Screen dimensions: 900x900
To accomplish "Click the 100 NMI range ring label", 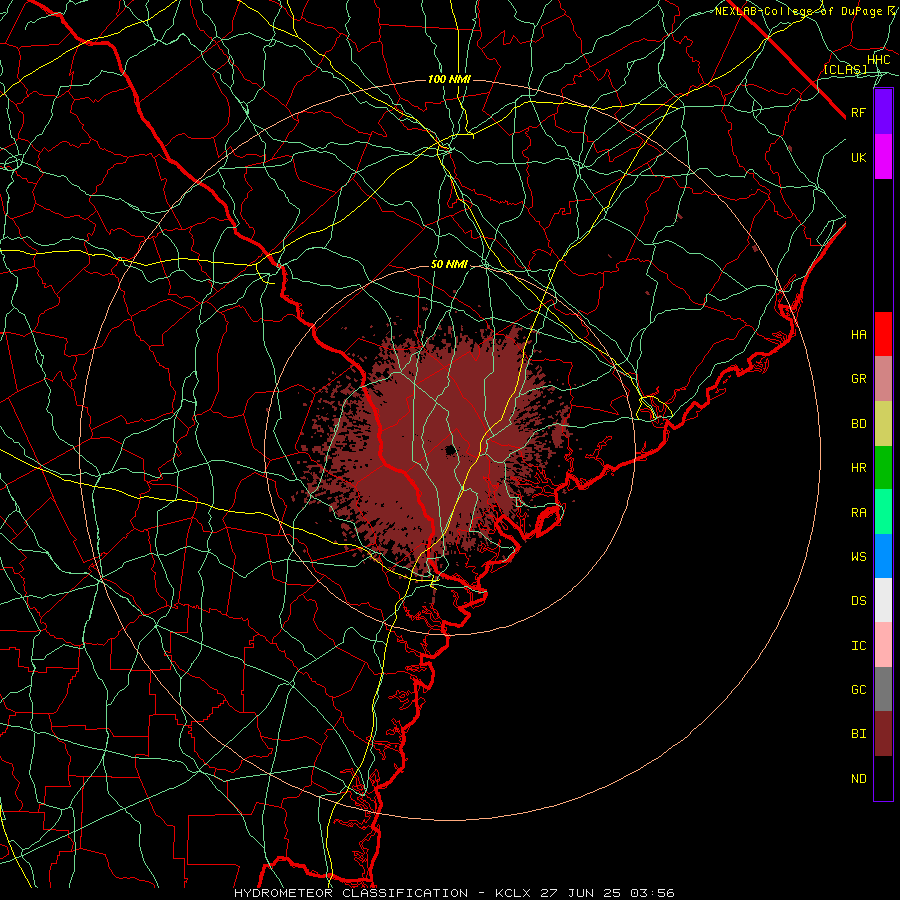I will pos(449,79).
